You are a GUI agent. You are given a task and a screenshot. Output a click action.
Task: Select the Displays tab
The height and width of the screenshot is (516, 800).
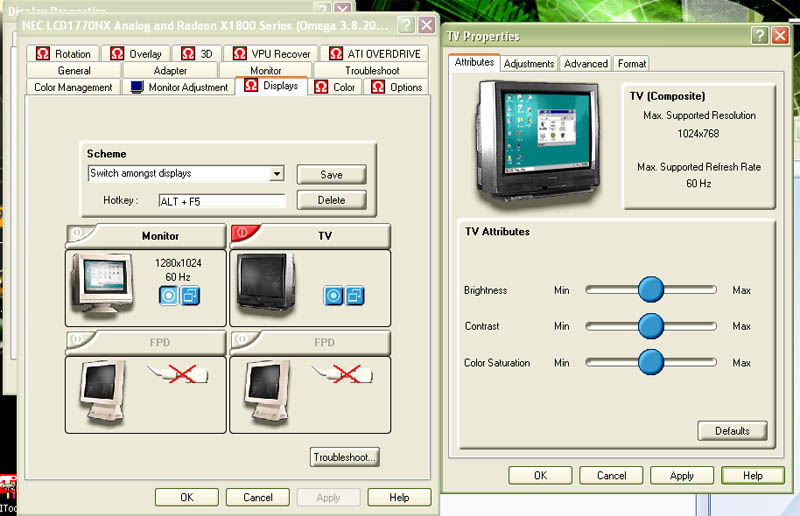(271, 86)
